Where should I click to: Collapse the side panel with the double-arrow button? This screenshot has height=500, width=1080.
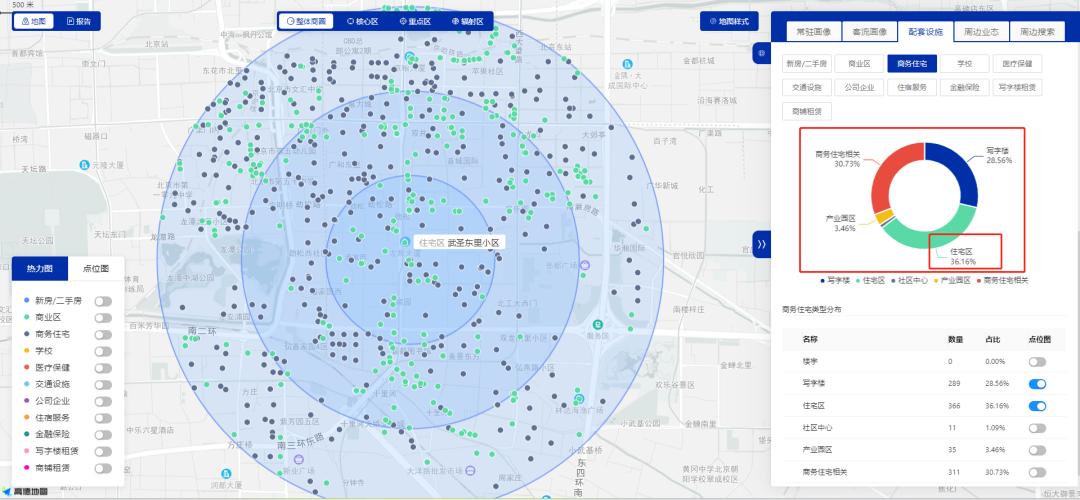761,244
